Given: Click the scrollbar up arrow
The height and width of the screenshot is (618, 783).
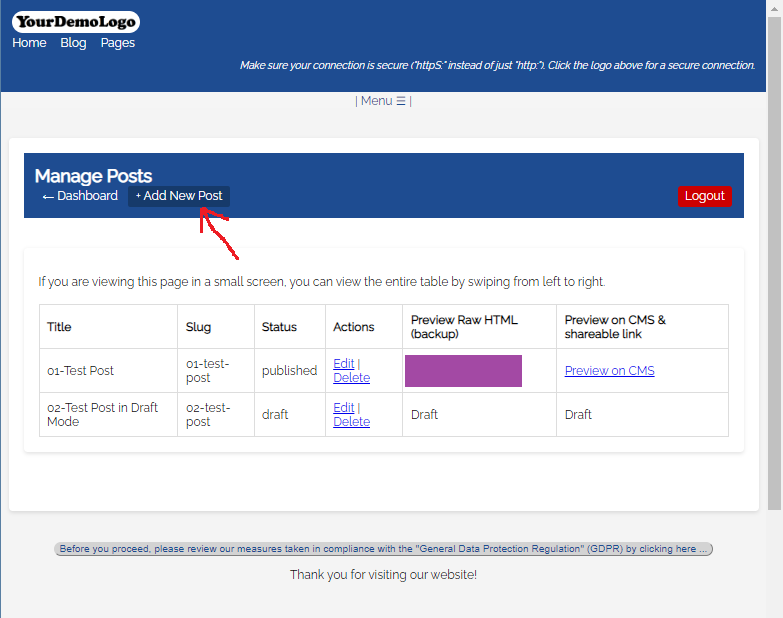Looking at the screenshot, I should pos(774,8).
